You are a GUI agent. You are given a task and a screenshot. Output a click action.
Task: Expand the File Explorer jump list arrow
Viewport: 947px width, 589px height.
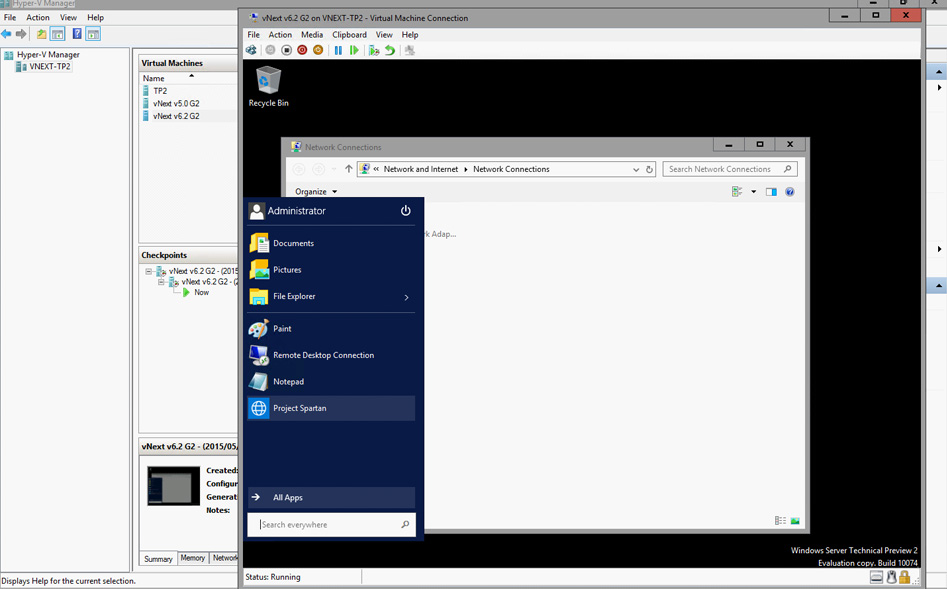click(x=406, y=297)
